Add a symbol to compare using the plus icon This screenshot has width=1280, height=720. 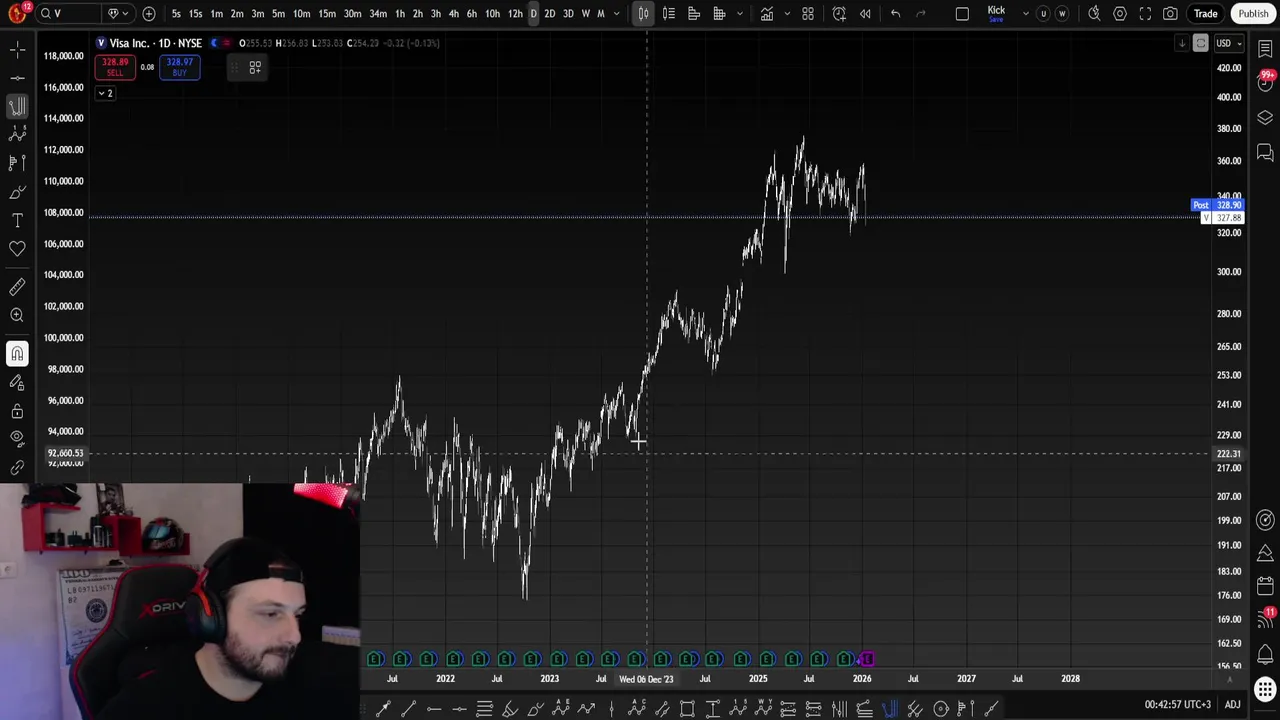click(x=149, y=13)
